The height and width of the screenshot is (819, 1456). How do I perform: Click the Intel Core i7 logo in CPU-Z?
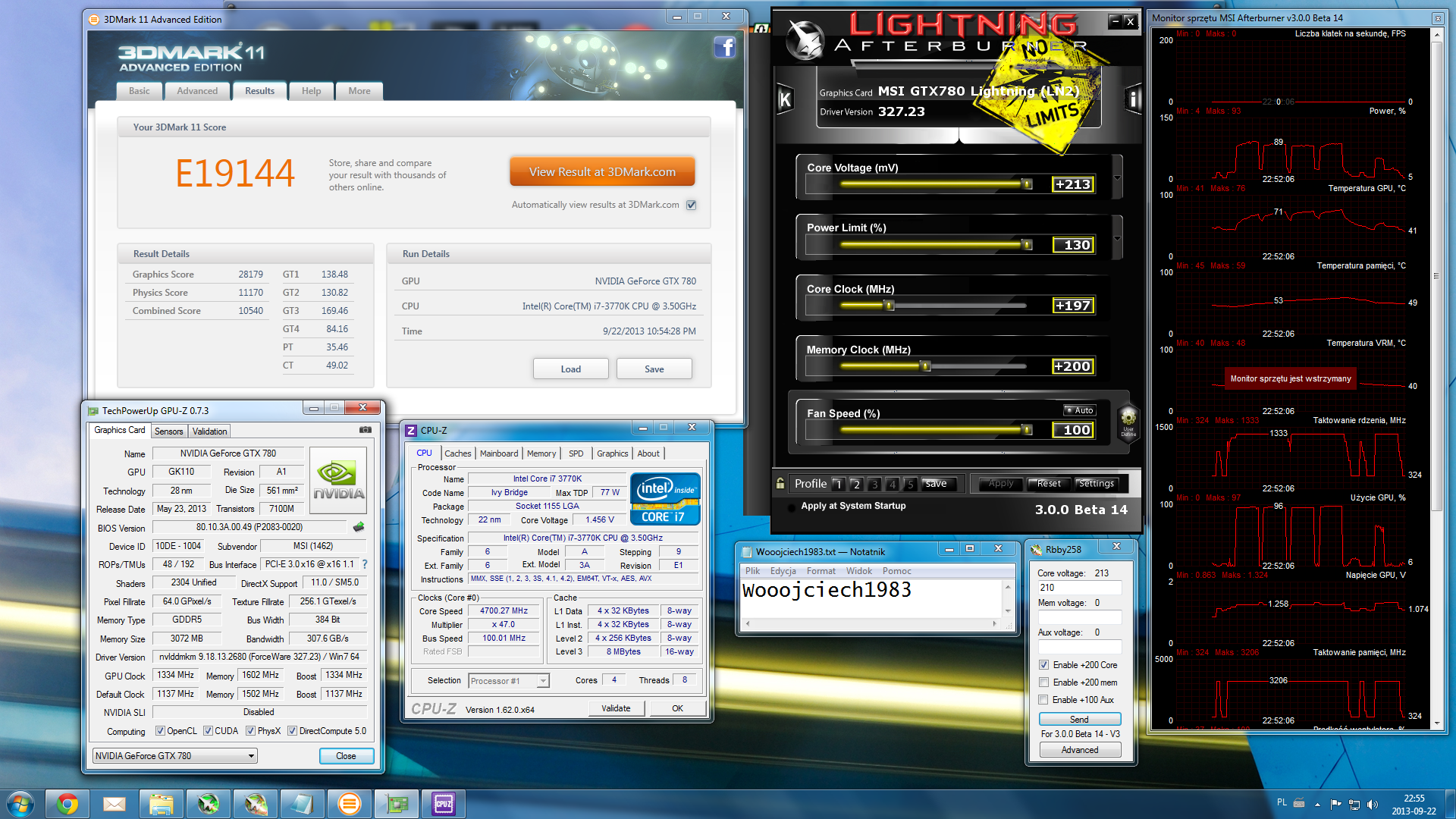coord(665,499)
